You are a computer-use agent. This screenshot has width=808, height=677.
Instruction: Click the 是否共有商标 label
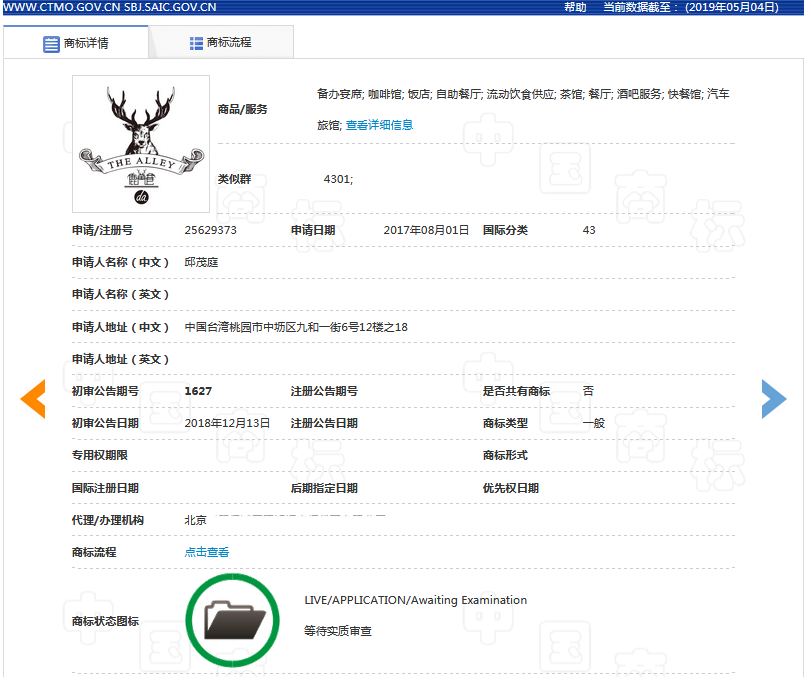click(516, 391)
